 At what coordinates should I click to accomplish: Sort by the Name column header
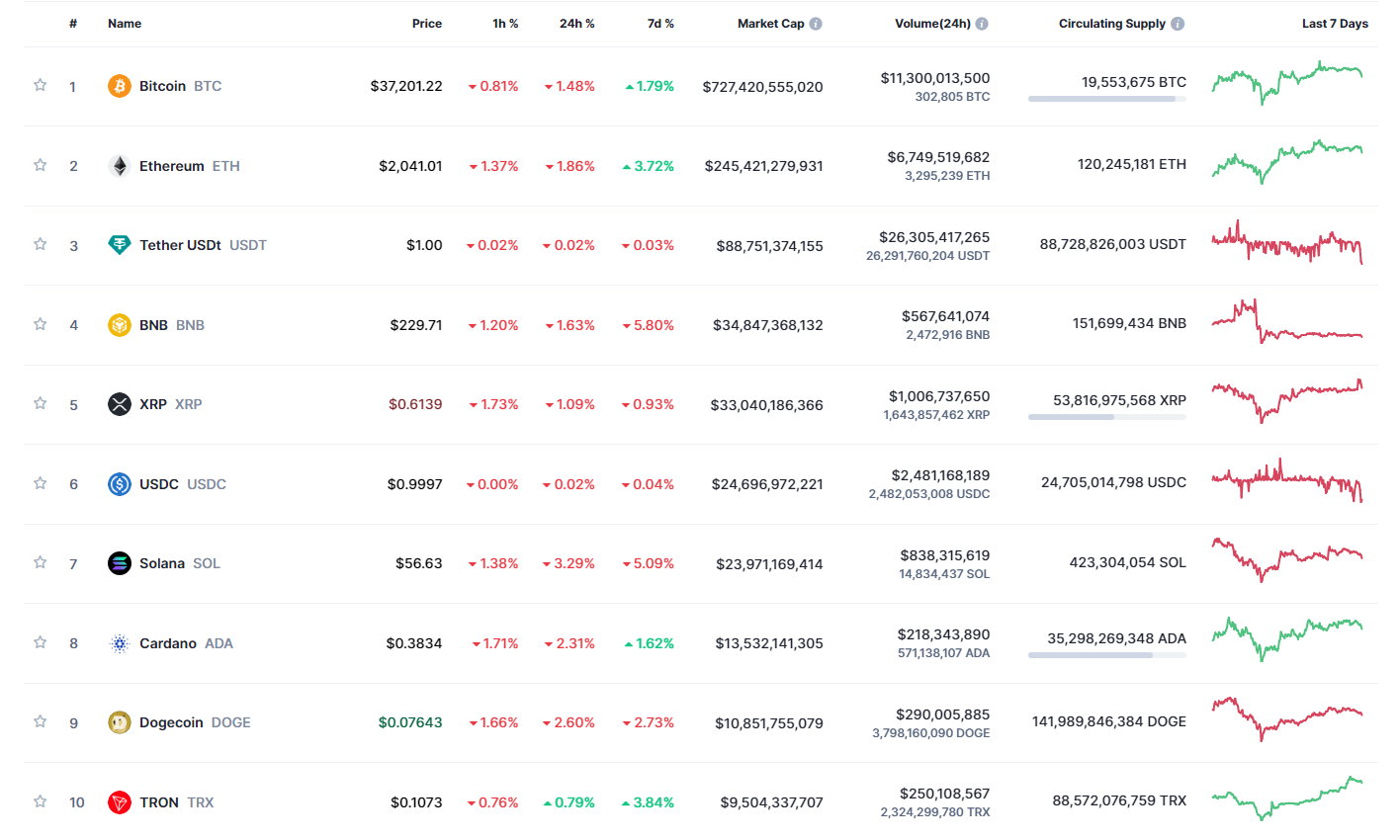[125, 24]
